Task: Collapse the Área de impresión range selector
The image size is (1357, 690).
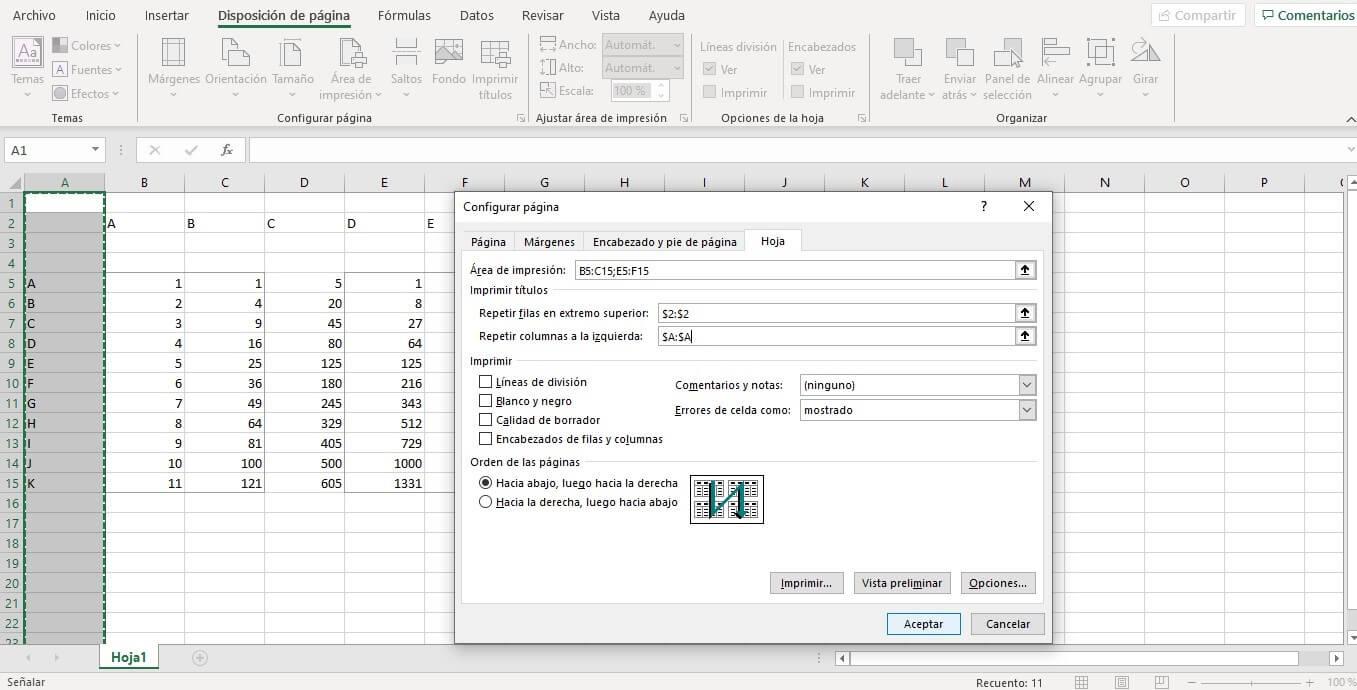Action: tap(1025, 270)
